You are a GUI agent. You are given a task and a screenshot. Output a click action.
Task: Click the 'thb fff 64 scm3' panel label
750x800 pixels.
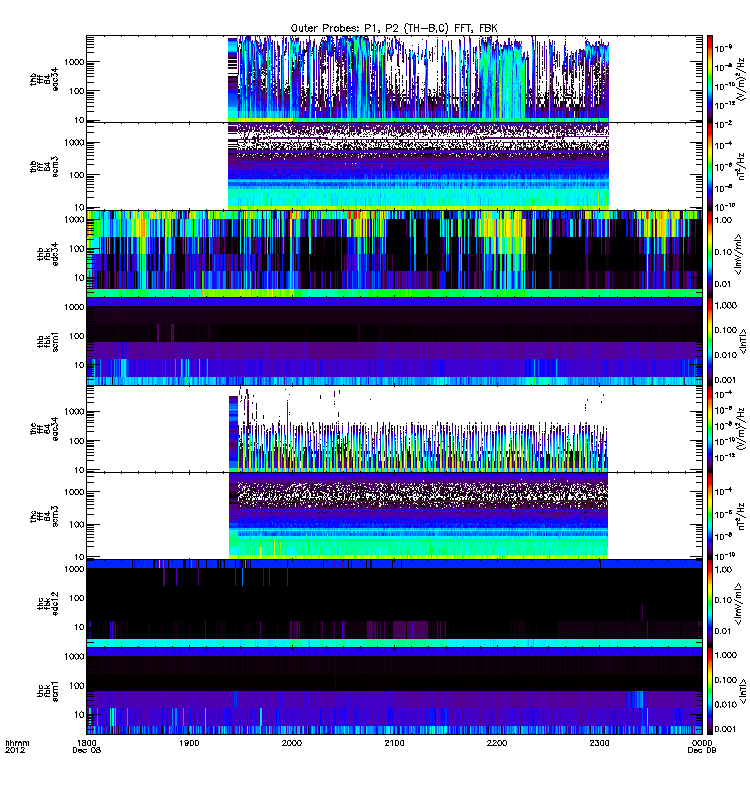(x=44, y=166)
